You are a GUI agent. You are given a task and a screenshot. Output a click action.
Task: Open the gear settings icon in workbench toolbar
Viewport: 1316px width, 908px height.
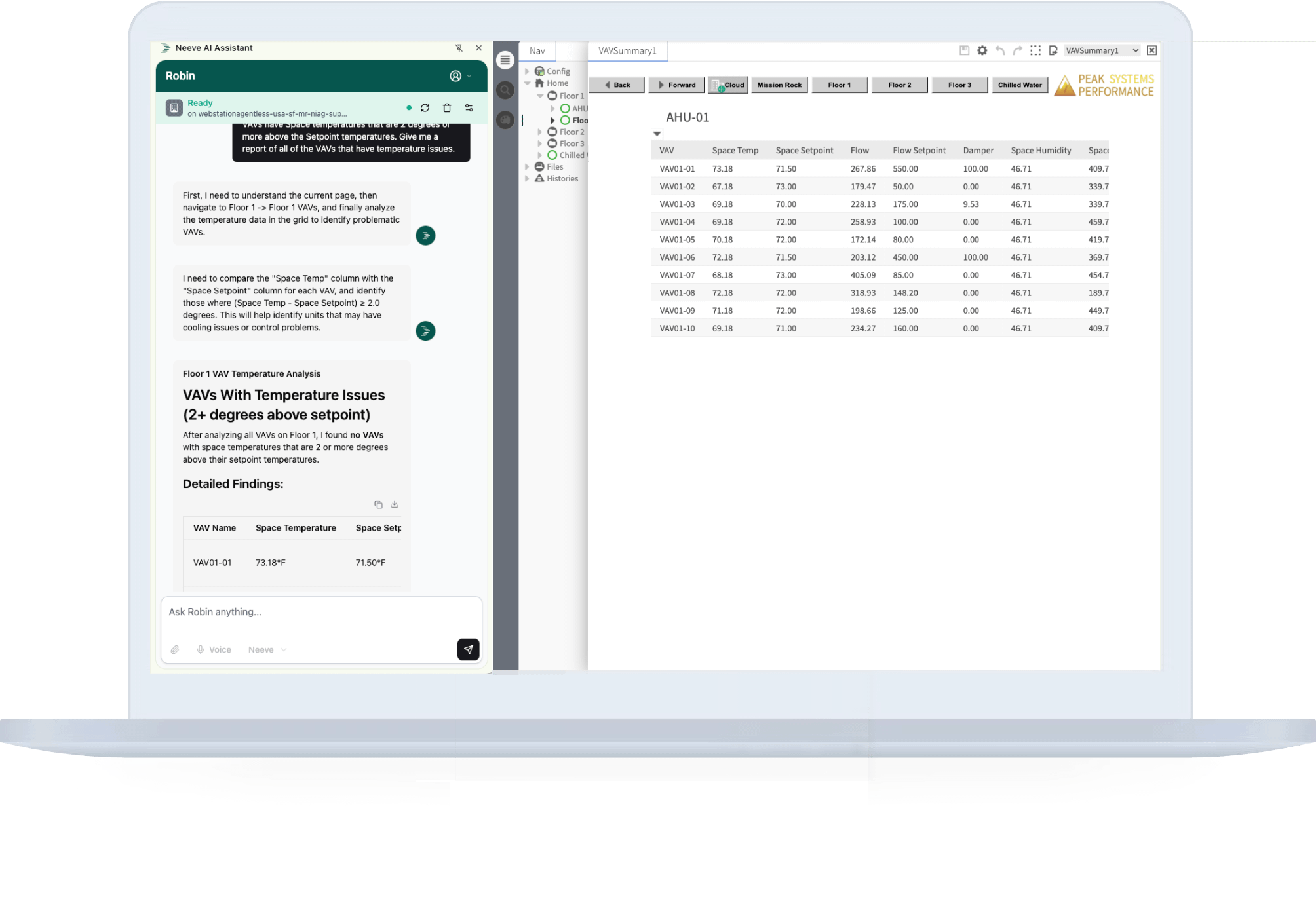click(x=982, y=50)
